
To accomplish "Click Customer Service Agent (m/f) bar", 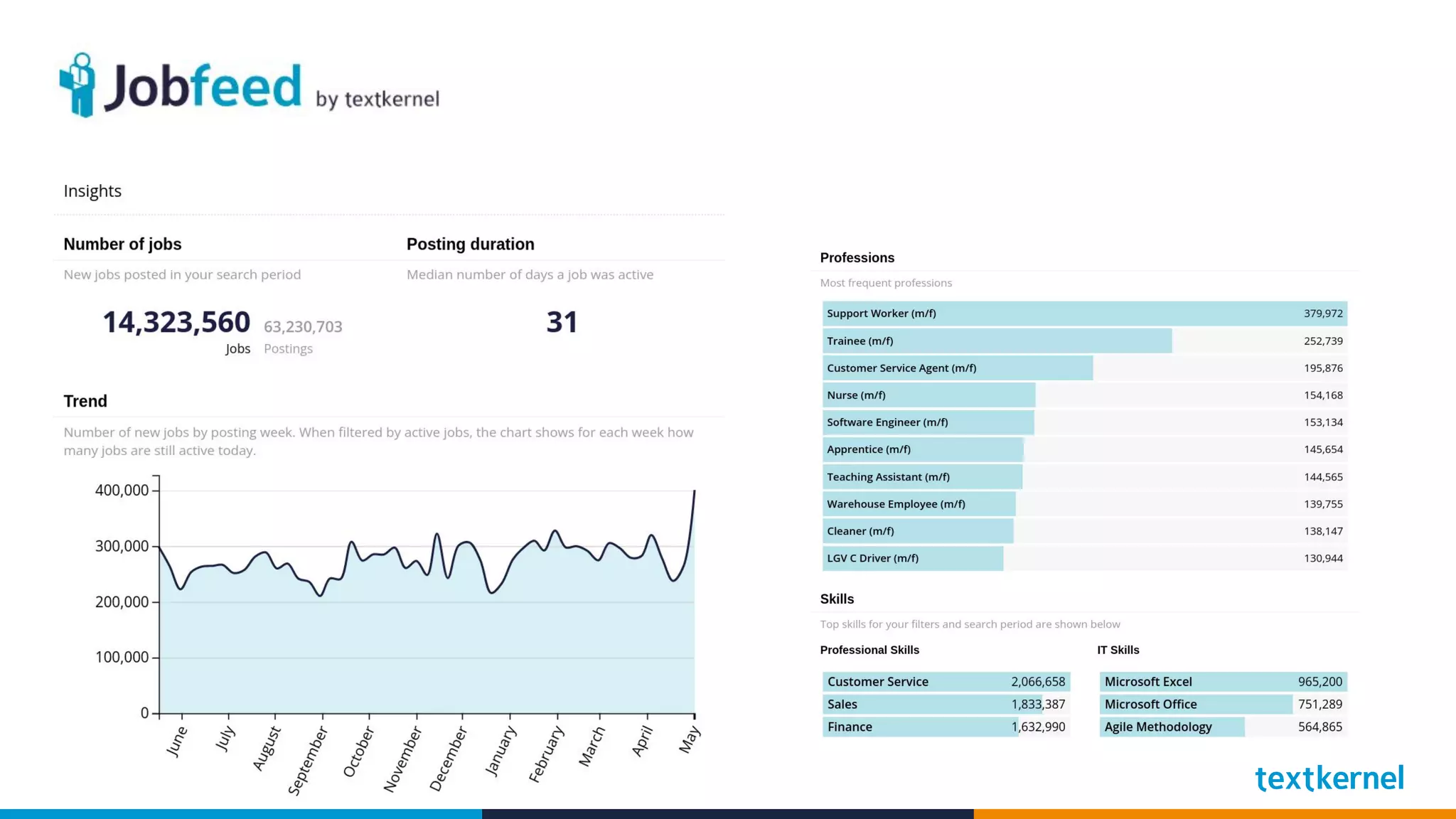I will 957,368.
